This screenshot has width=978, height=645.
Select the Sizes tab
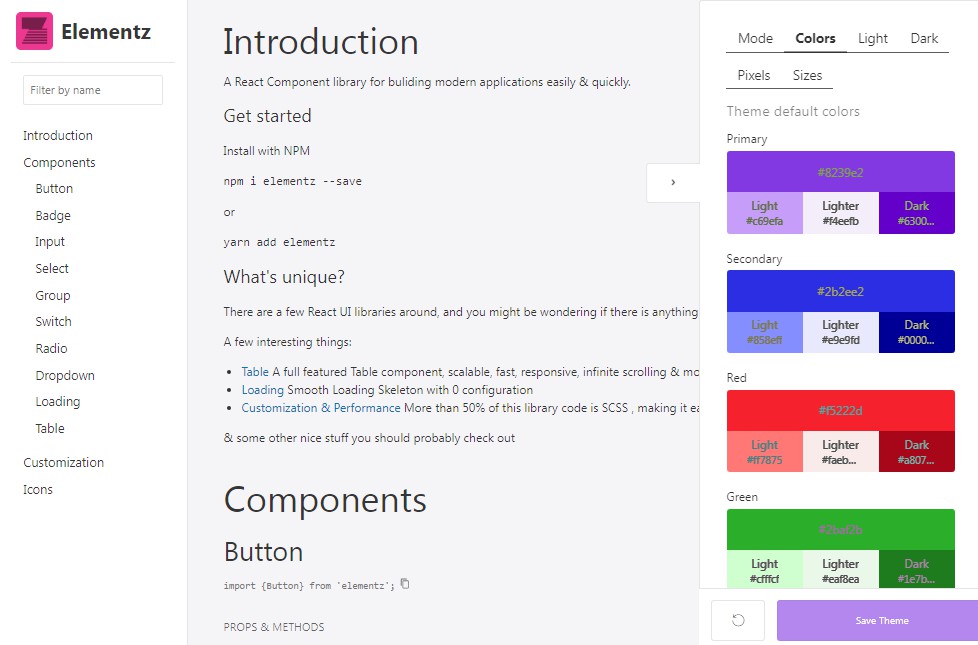click(x=807, y=75)
